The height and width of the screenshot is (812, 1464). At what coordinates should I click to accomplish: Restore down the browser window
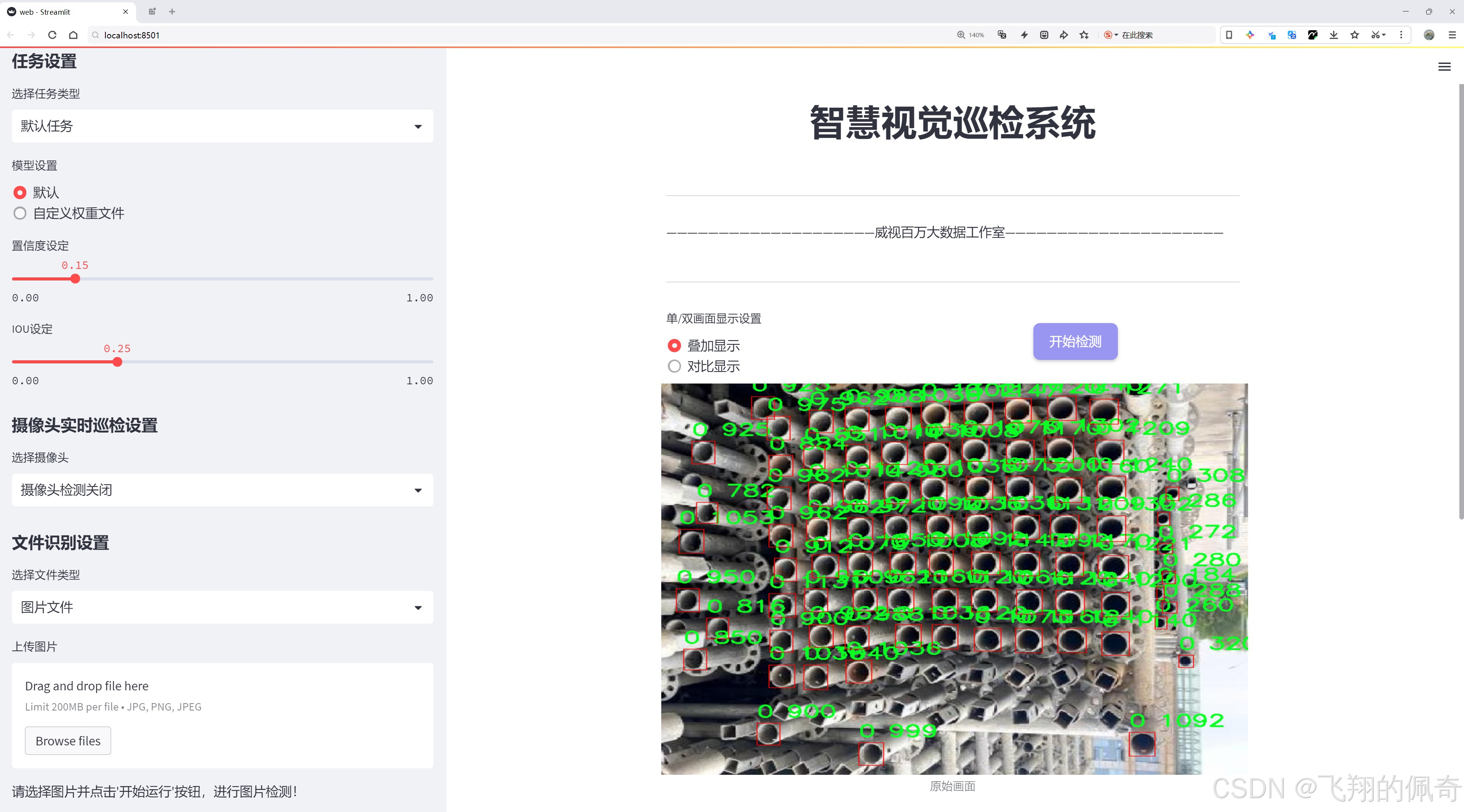[1429, 11]
